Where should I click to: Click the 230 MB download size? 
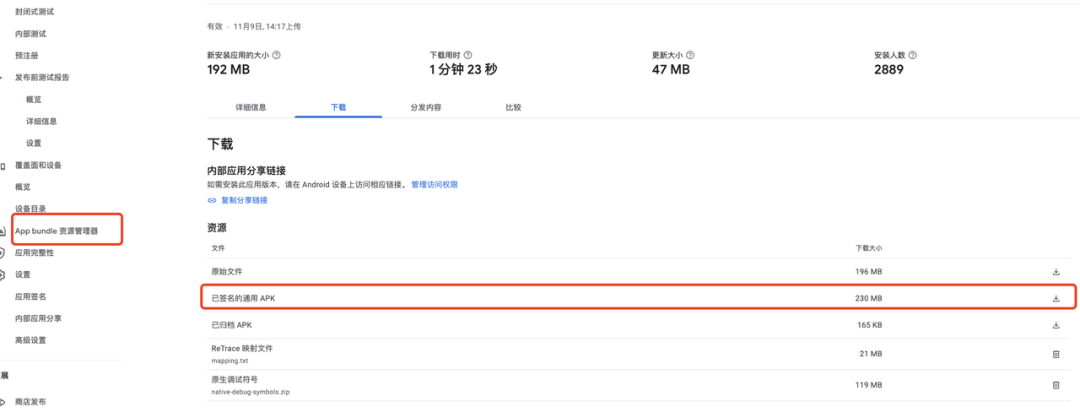click(869, 298)
